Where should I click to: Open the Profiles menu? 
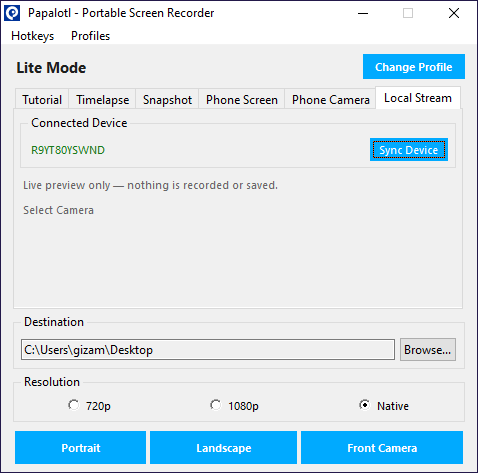coord(90,36)
